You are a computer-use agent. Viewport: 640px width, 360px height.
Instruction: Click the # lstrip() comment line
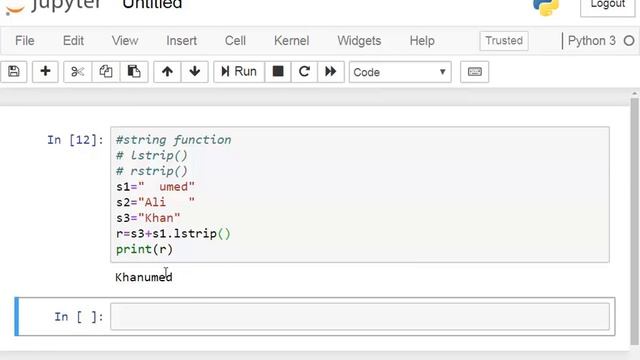click(x=151, y=156)
